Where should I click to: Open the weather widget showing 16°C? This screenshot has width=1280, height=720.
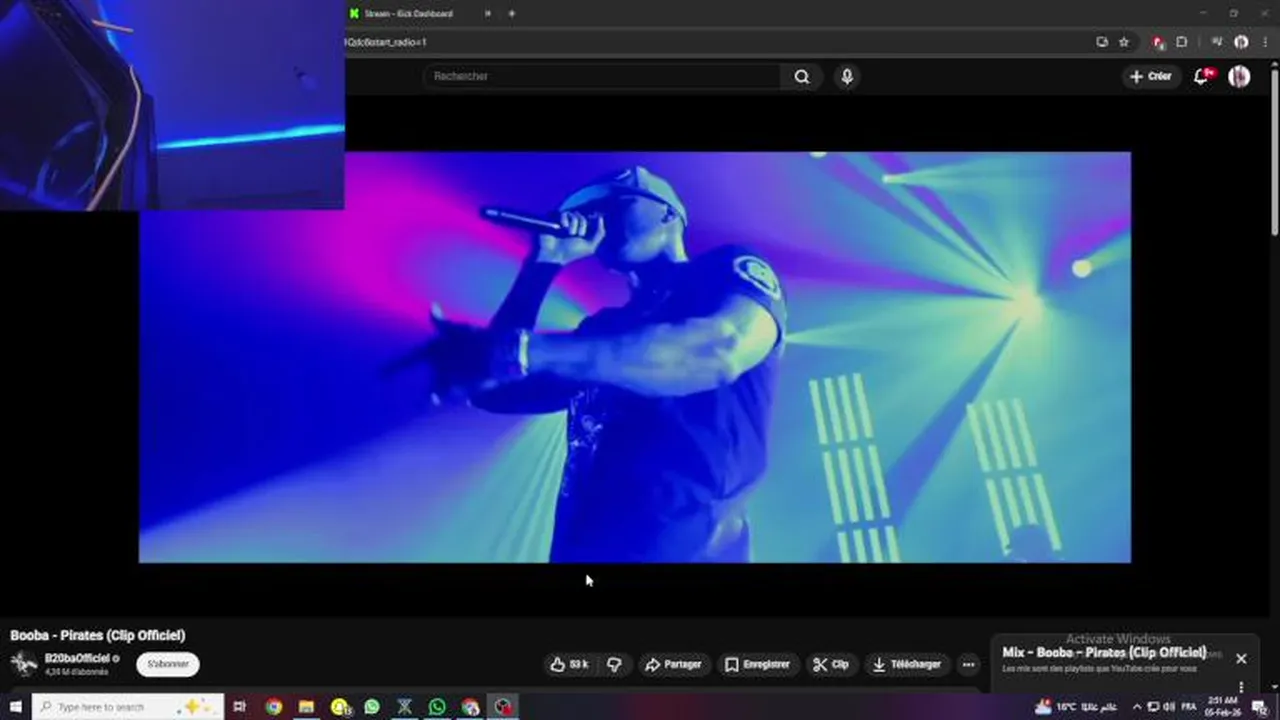pyautogui.click(x=1075, y=707)
